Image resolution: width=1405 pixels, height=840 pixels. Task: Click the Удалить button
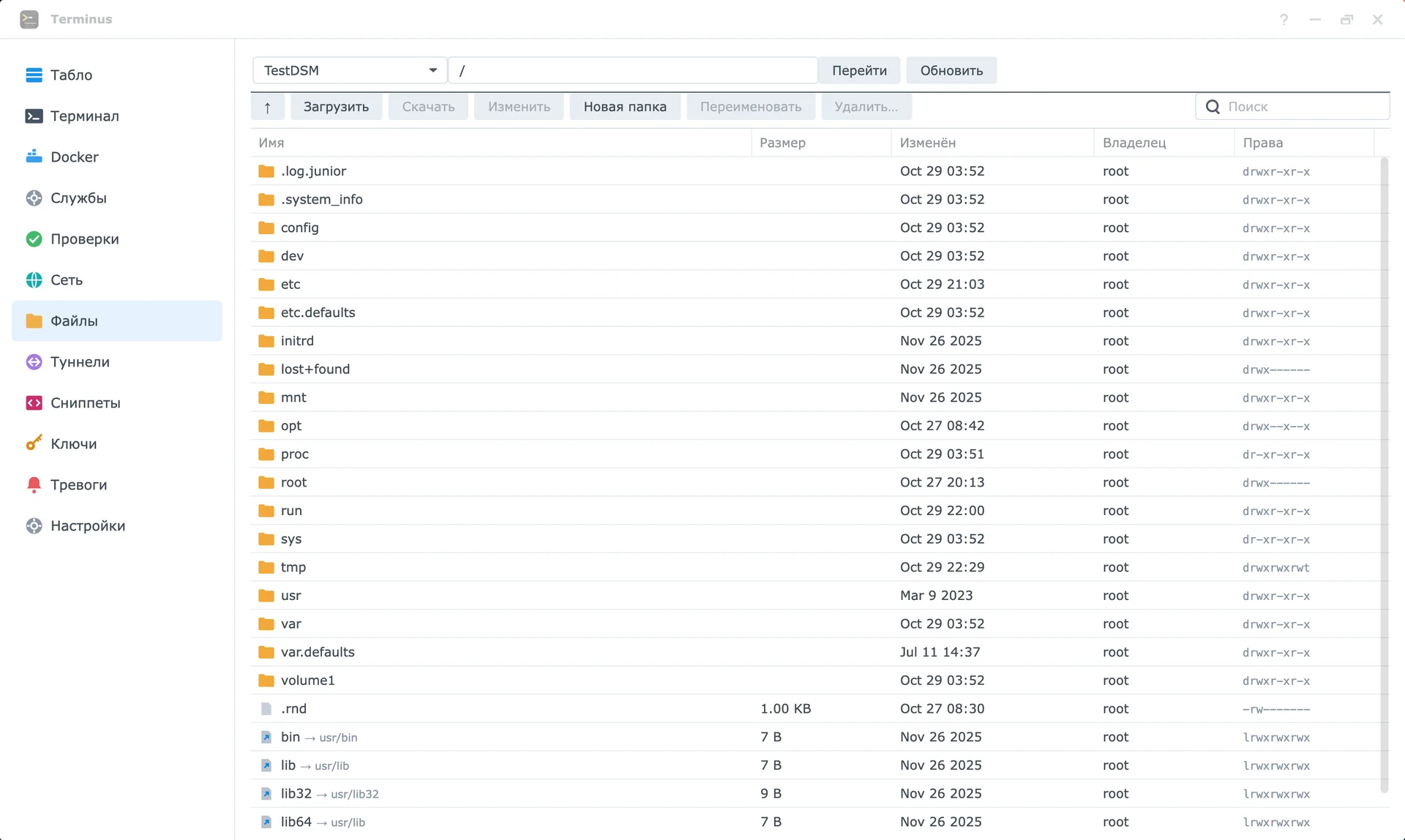pyautogui.click(x=866, y=107)
